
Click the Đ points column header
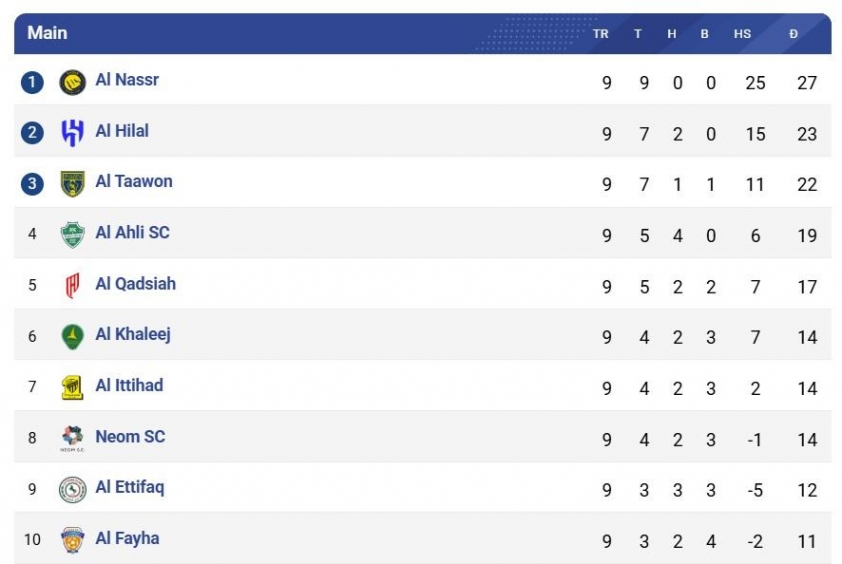tap(793, 34)
